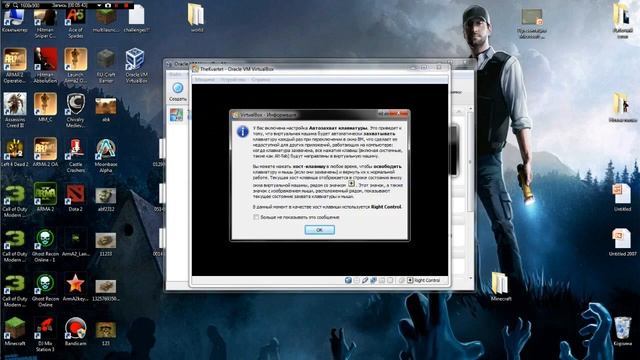Open the MM_C desktop shortcut
This screenshot has height=360, width=640.
(45, 107)
